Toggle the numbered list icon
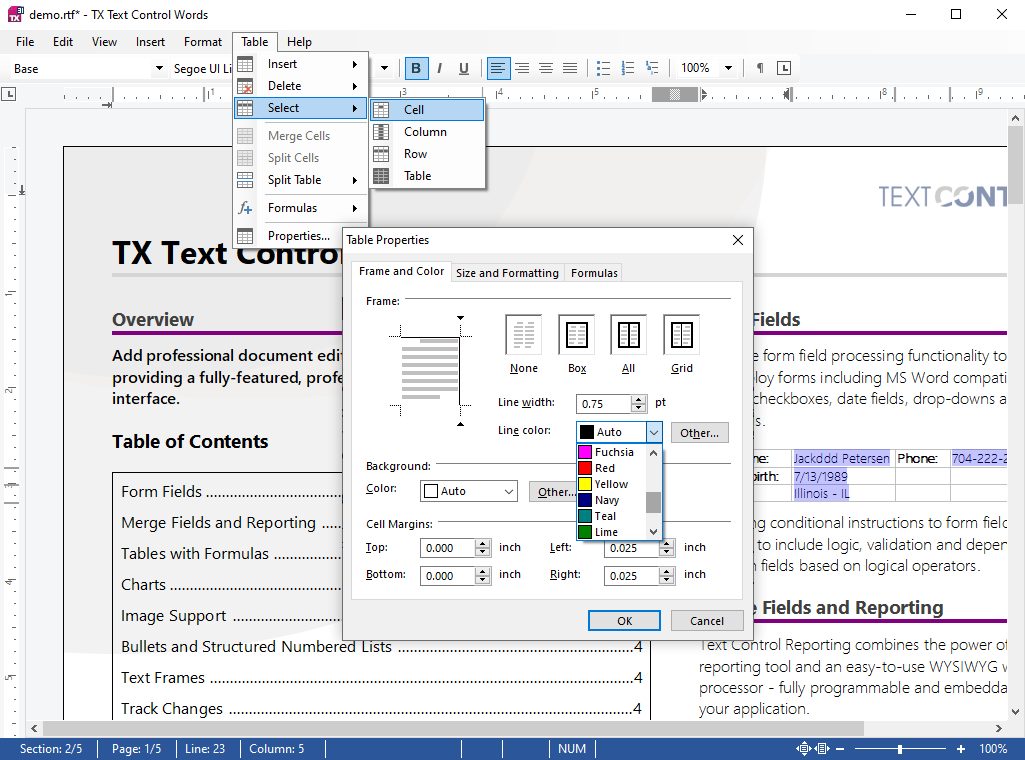Viewport: 1025px width, 760px height. click(627, 68)
